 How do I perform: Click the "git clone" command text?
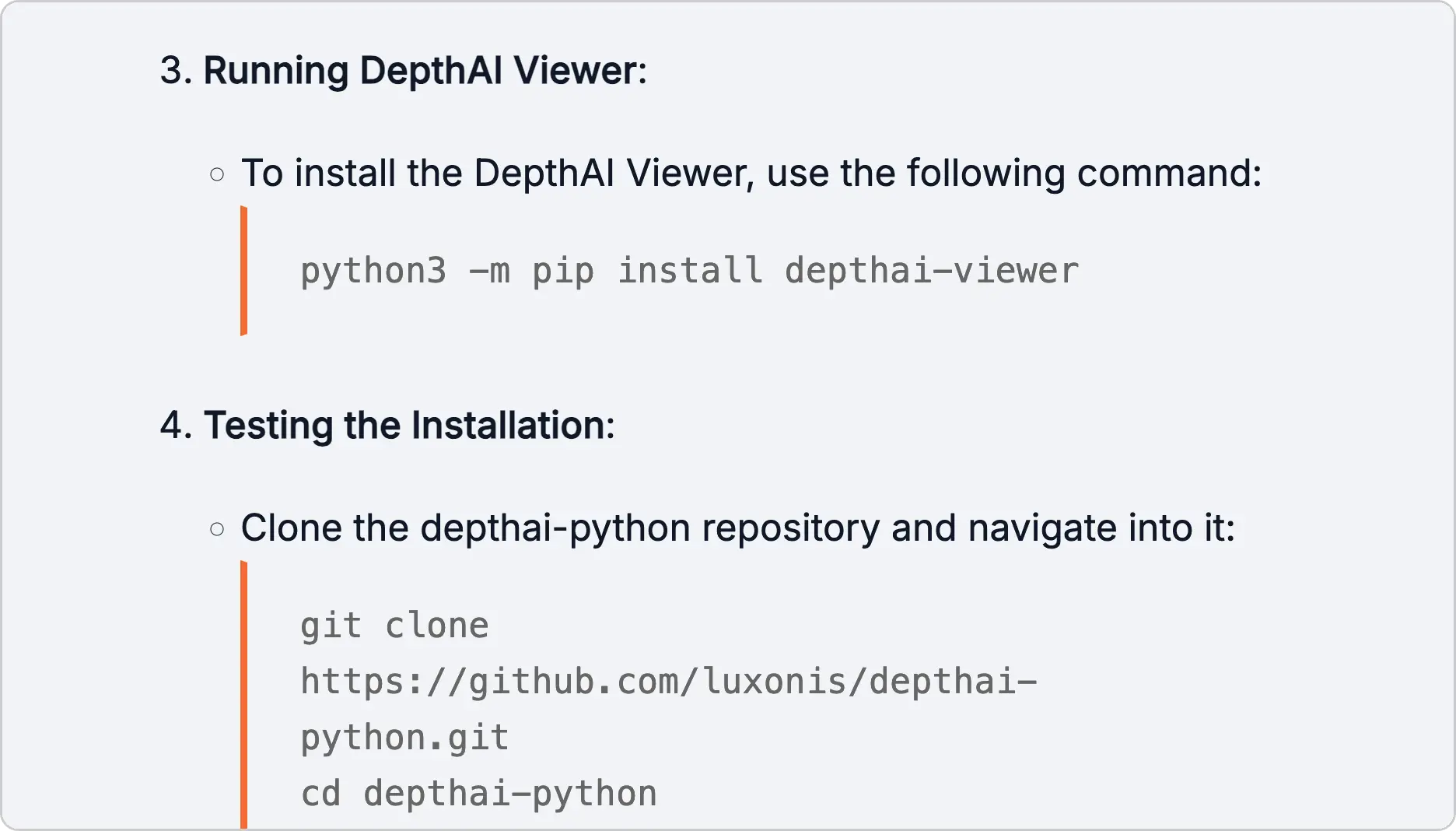tap(394, 625)
